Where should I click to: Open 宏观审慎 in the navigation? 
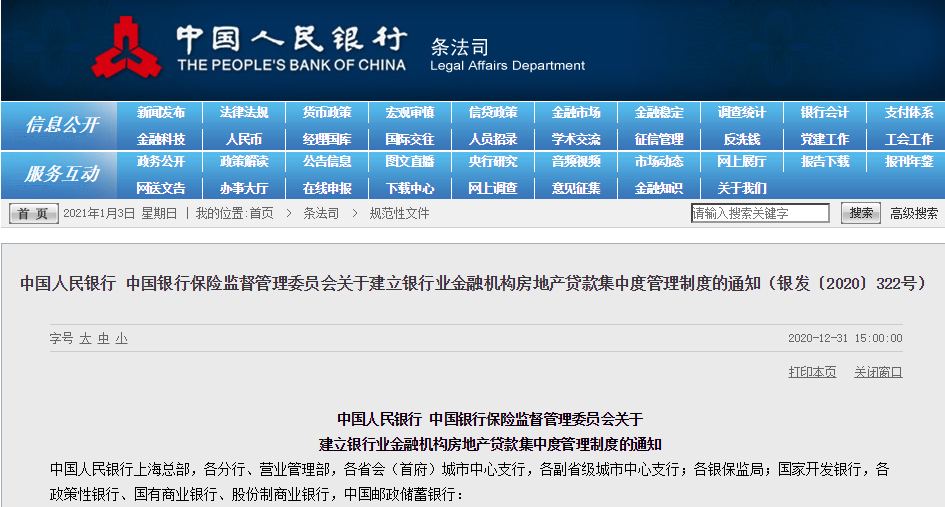pyautogui.click(x=410, y=113)
